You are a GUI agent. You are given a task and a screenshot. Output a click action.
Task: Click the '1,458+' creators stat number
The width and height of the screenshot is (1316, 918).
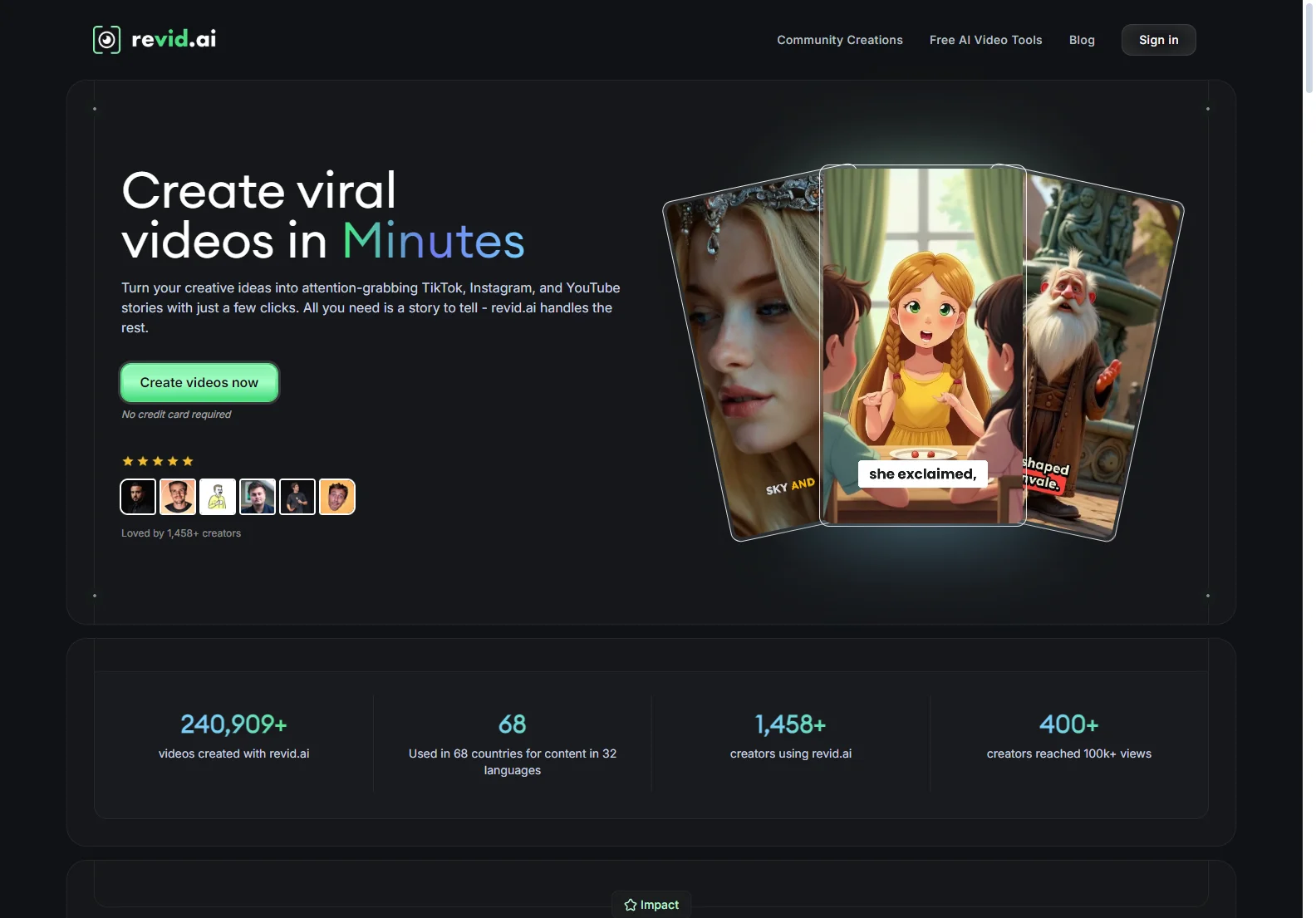pos(791,724)
